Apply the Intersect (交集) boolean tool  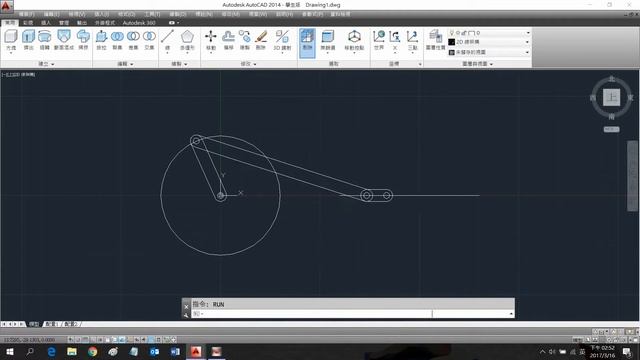click(149, 40)
